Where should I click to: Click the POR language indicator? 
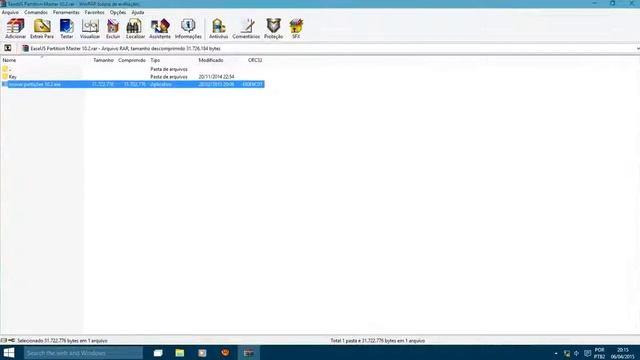tap(600, 353)
